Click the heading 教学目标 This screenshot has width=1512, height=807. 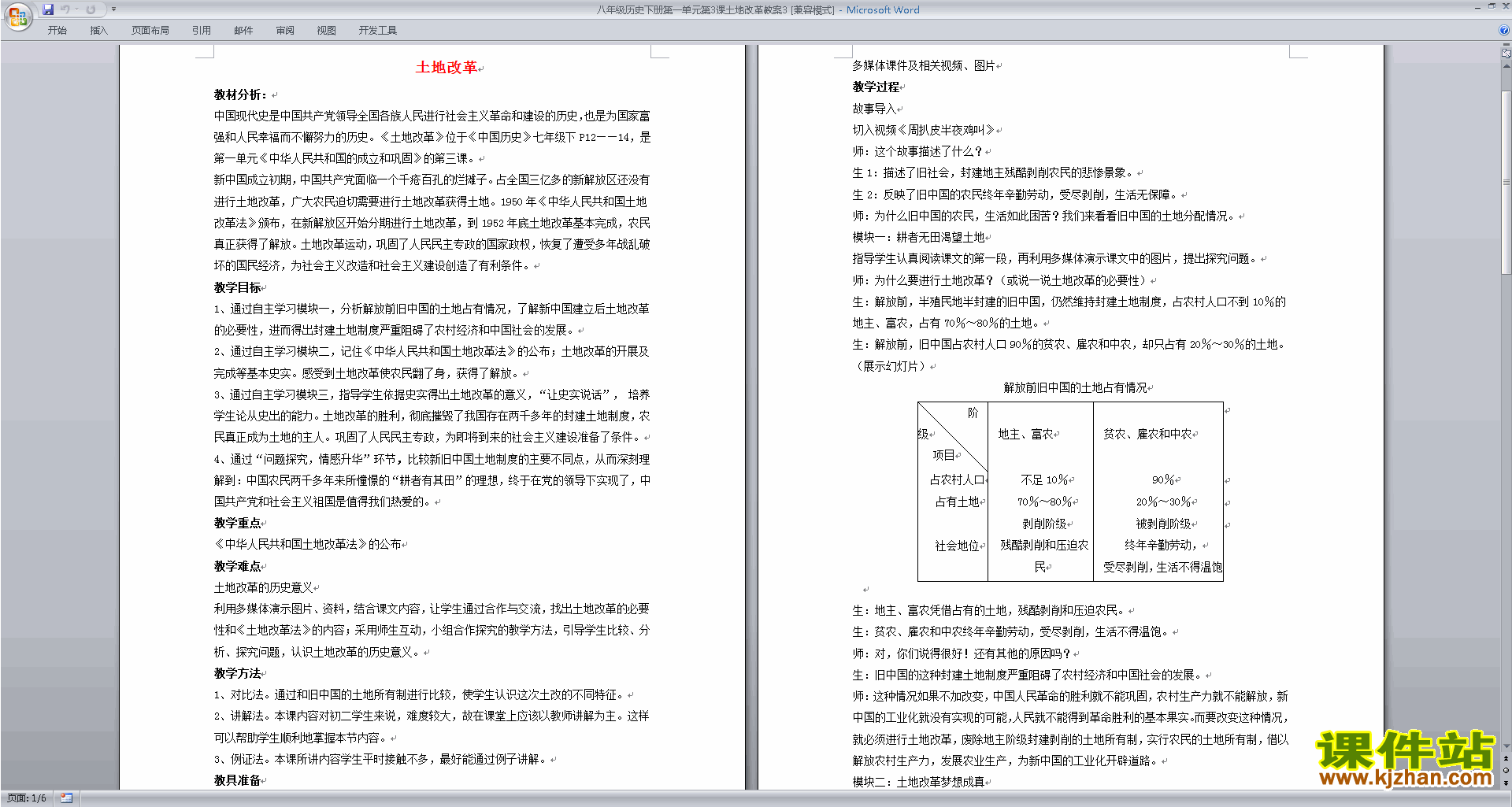click(x=238, y=287)
